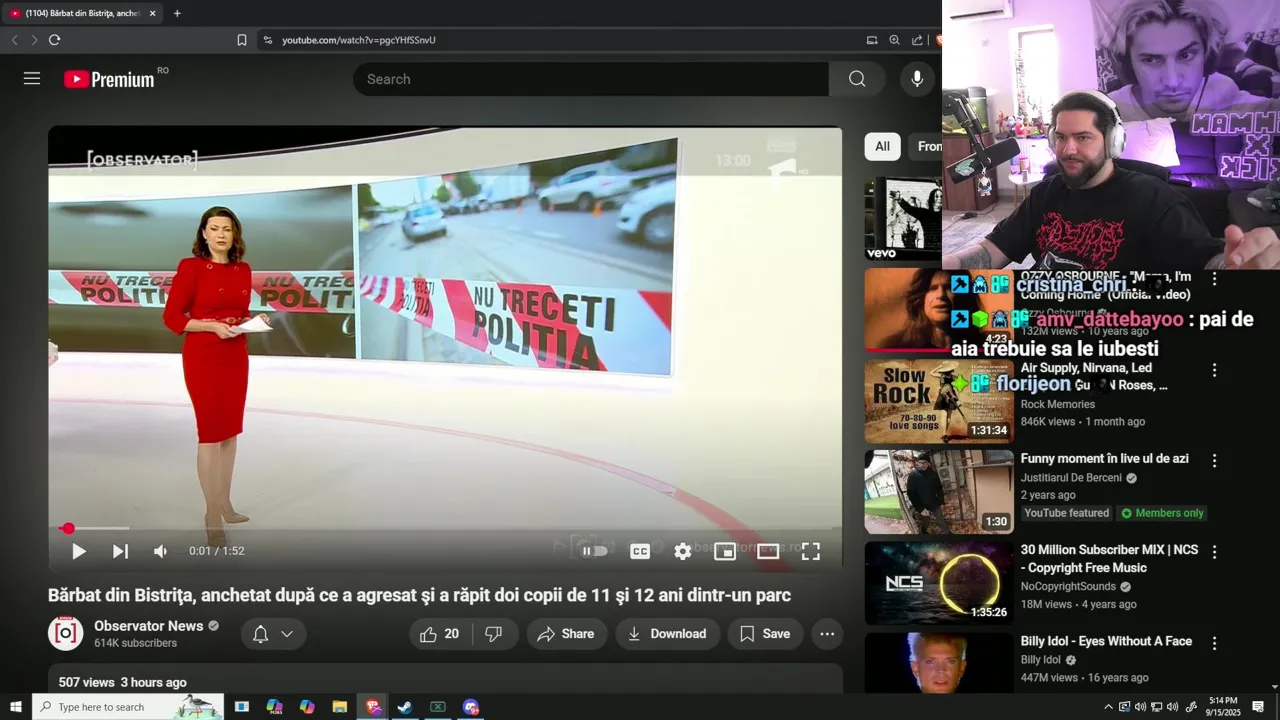Click the browser address bar URL
Viewport: 1280px width, 720px height.
point(359,40)
